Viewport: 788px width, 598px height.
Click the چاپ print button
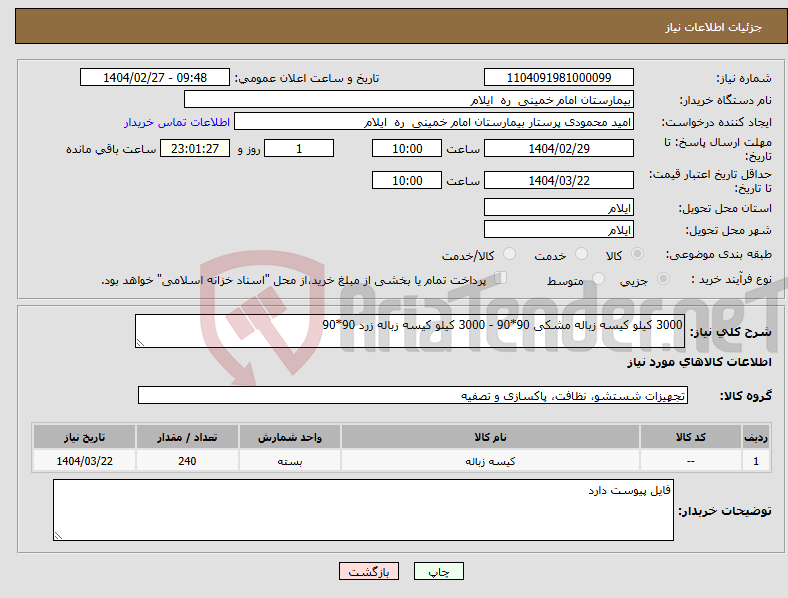coord(438,571)
